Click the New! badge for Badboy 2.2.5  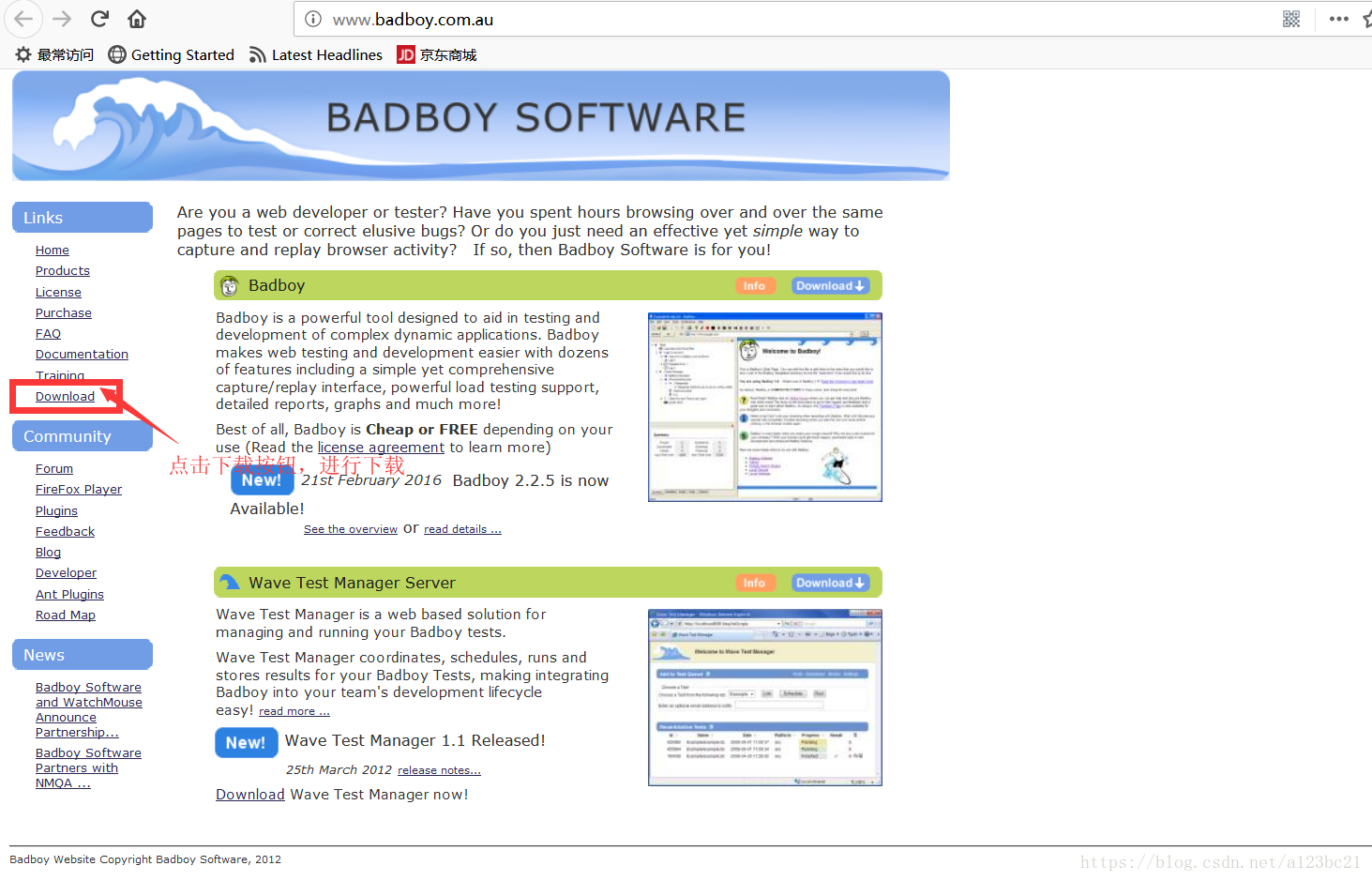(x=262, y=480)
